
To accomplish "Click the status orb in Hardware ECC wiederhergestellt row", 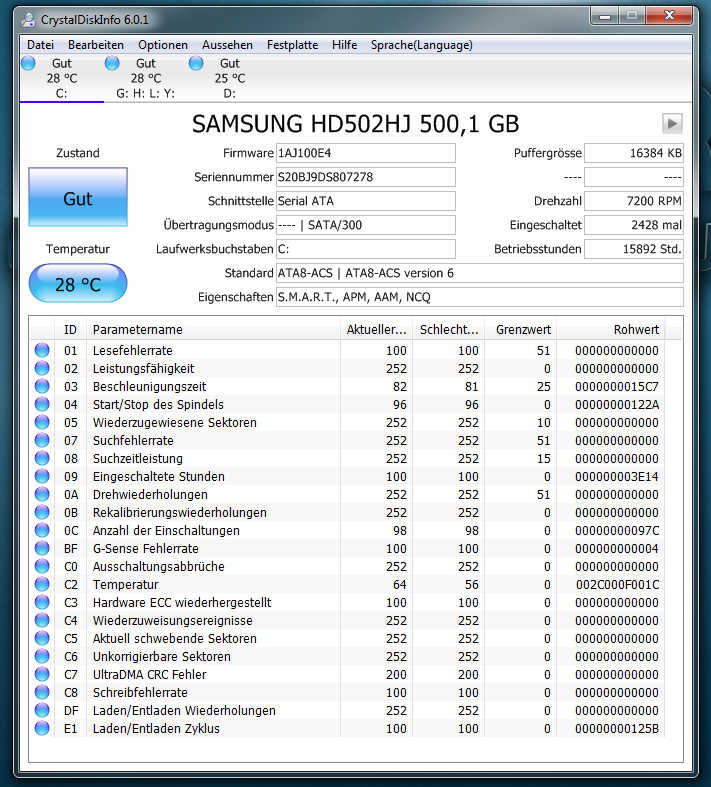I will click(42, 602).
